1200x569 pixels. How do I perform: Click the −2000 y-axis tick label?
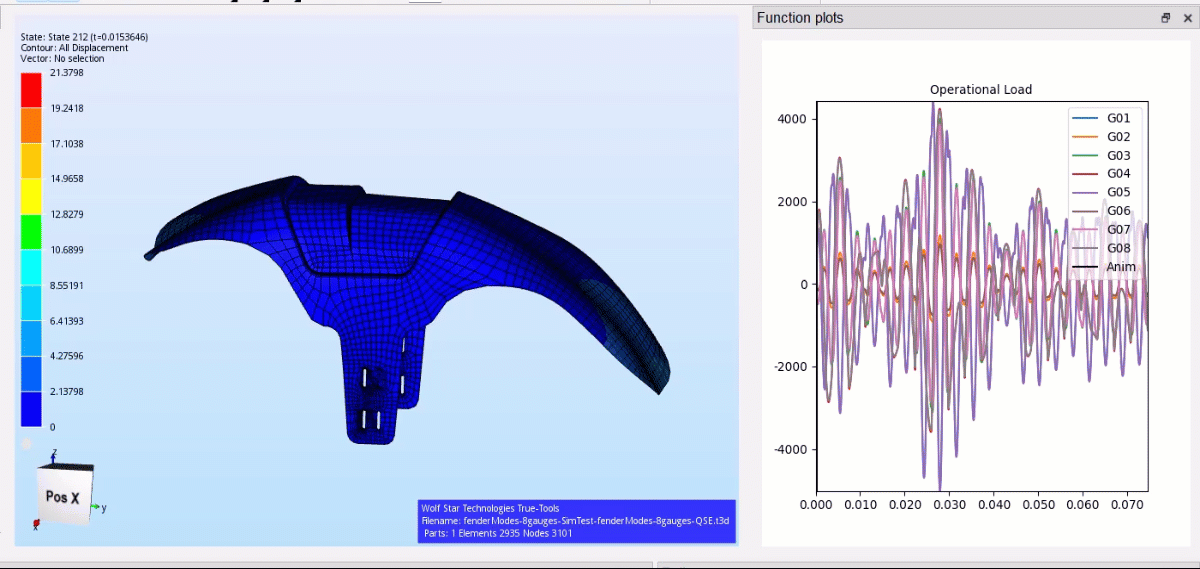point(788,367)
